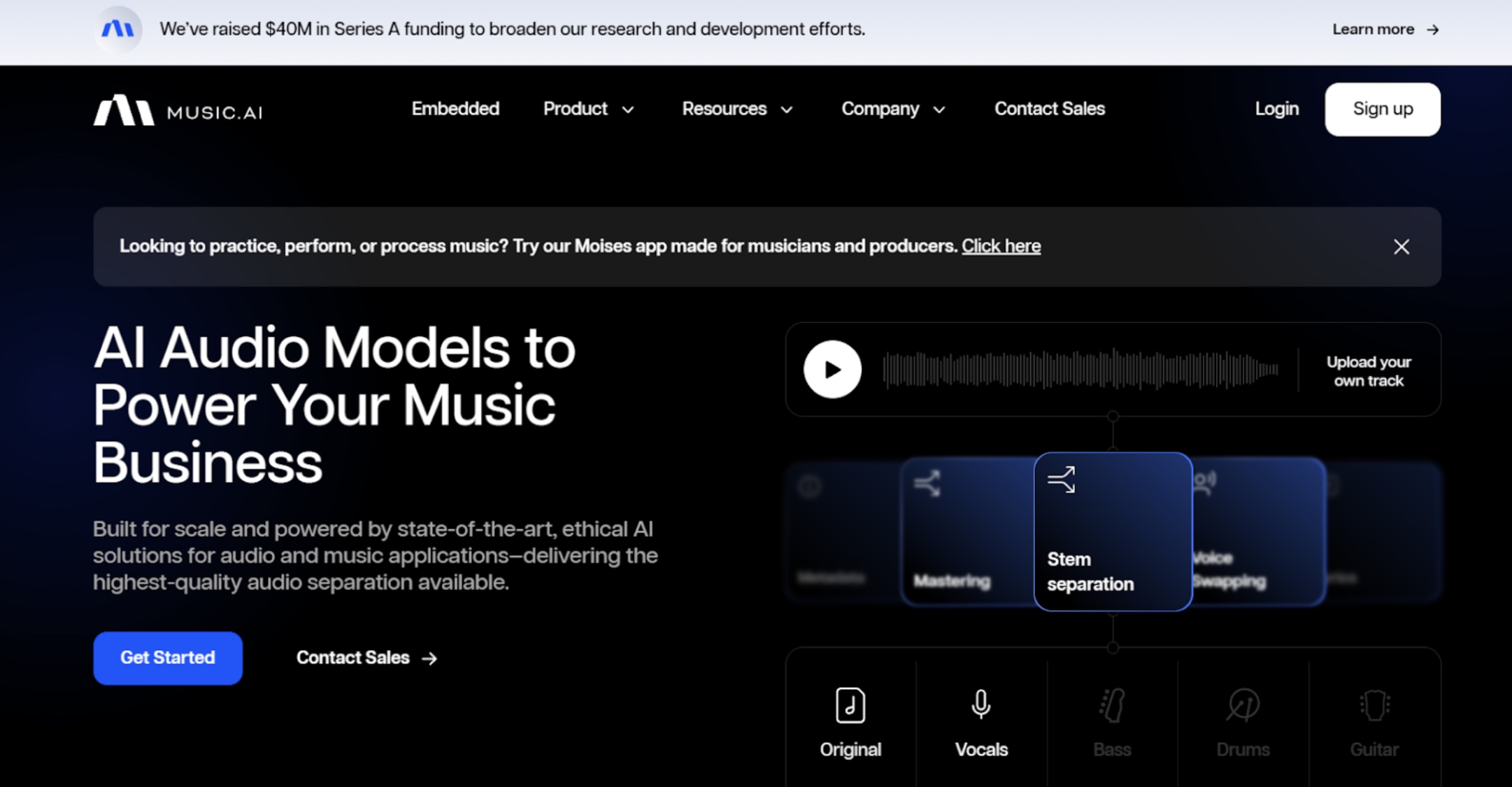Viewport: 1512px width, 787px height.
Task: Select the Mastering card
Action: (968, 531)
